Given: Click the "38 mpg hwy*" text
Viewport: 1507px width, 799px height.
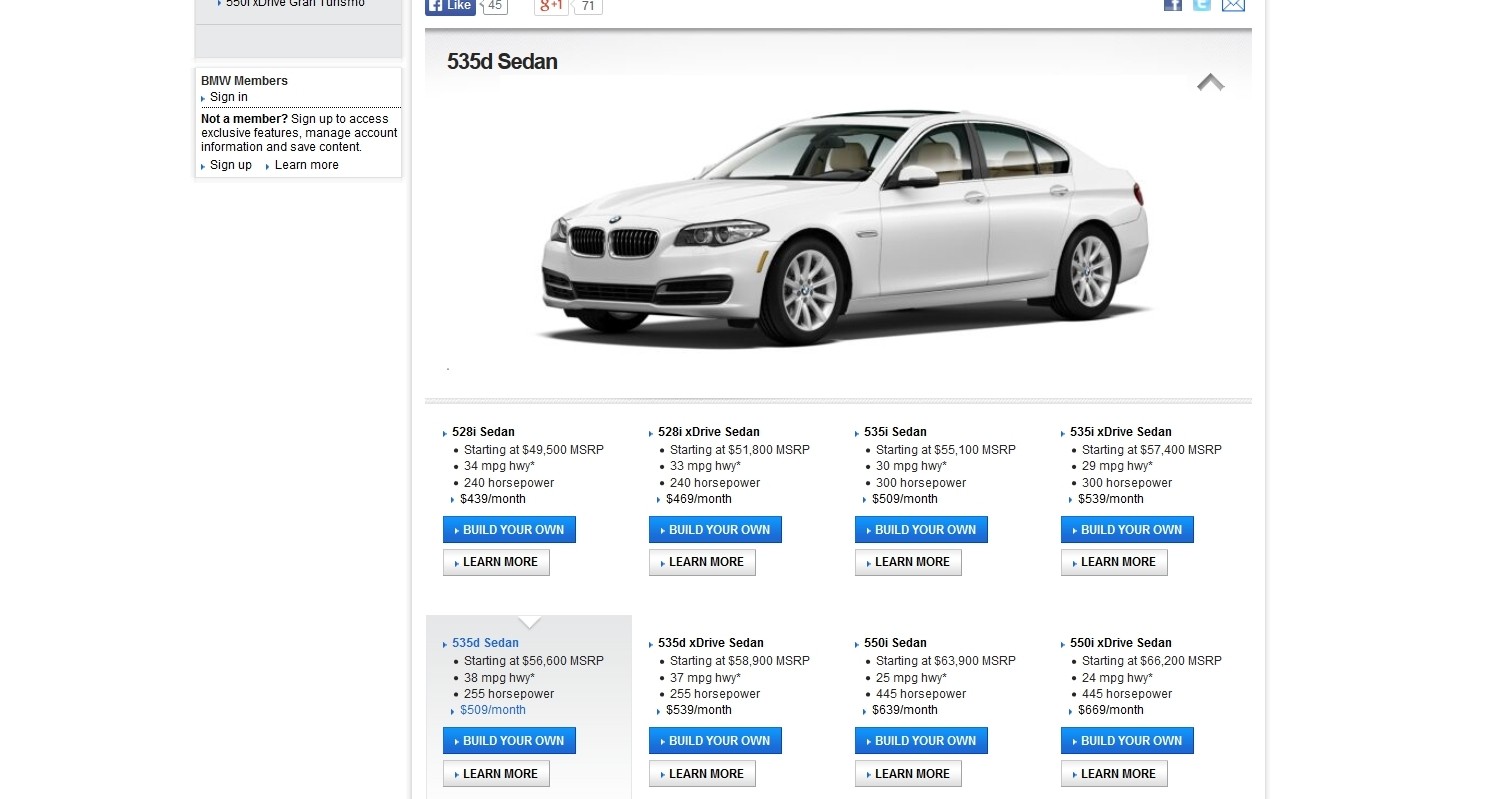Looking at the screenshot, I should (x=499, y=678).
